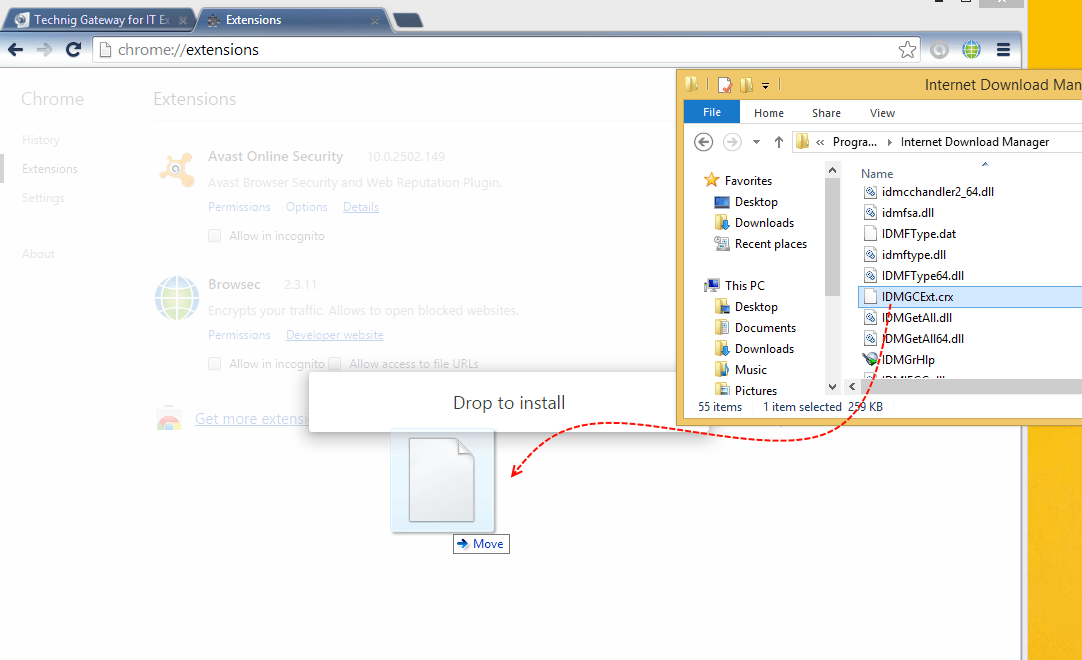Open Share tab in Explorer ribbon
The height and width of the screenshot is (660, 1082).
(826, 113)
